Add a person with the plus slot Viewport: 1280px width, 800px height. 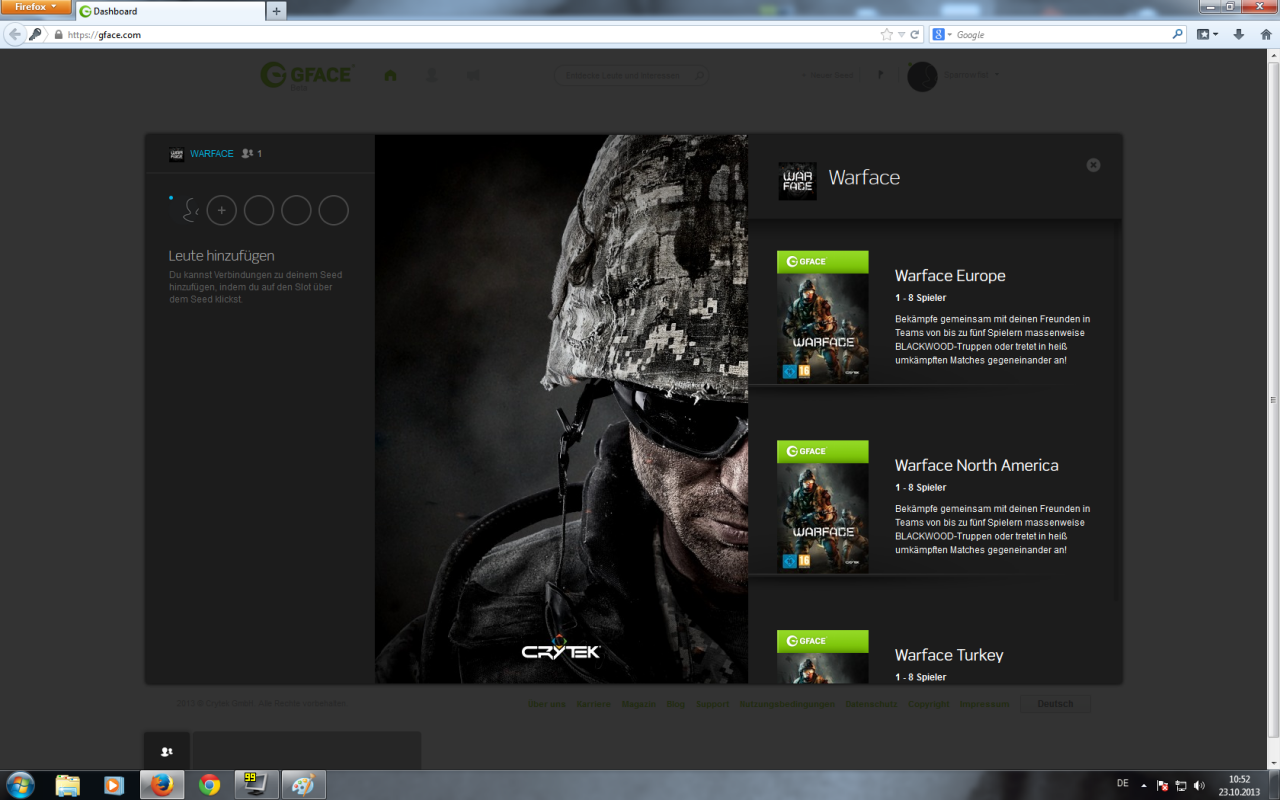coord(222,210)
